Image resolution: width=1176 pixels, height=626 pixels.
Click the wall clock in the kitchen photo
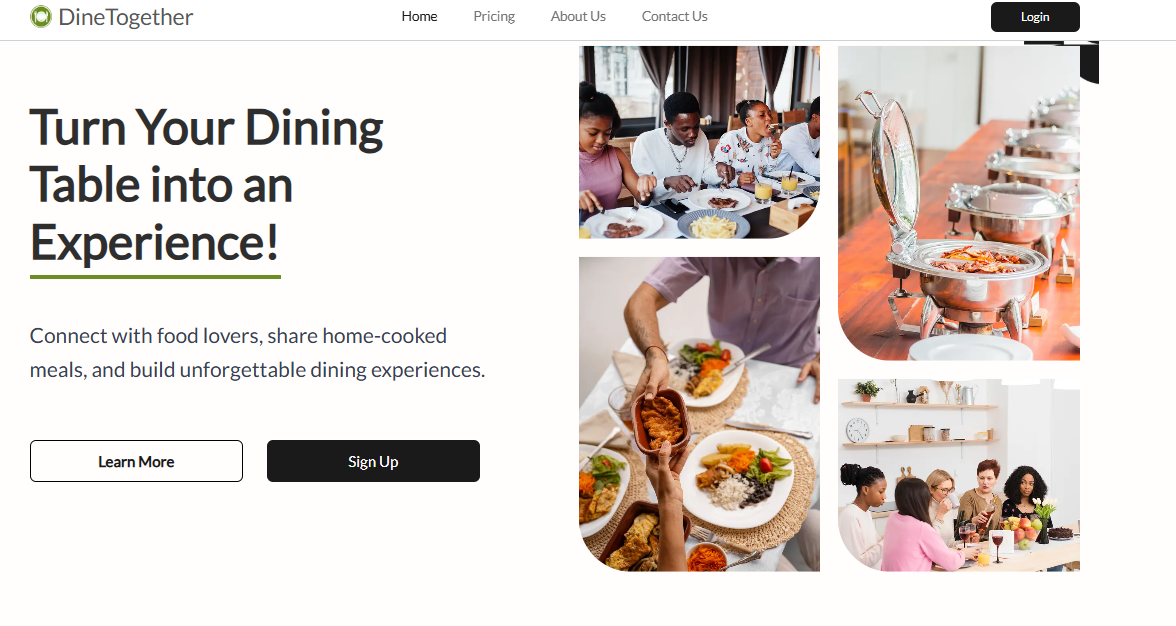tap(857, 430)
